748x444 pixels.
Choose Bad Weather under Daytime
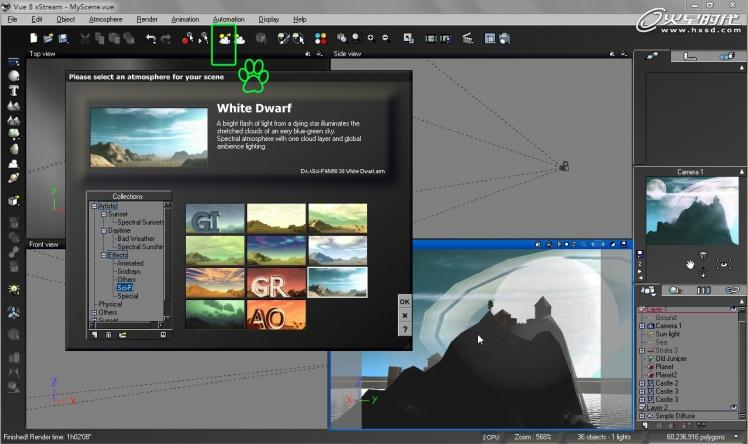pos(136,238)
